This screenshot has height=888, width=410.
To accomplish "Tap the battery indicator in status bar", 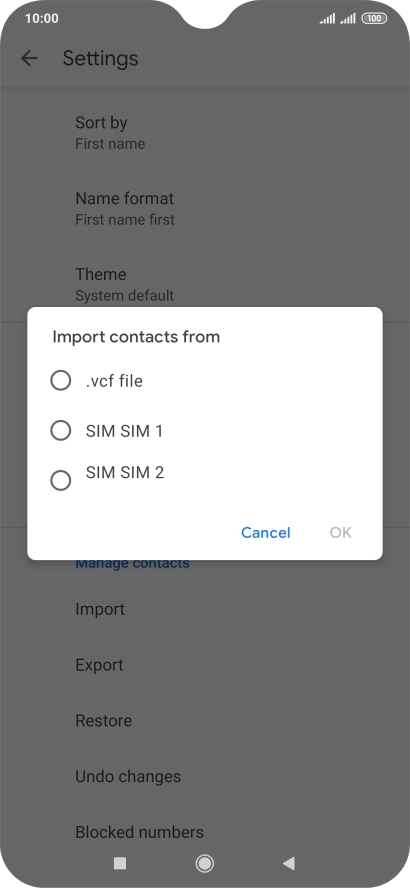I will tap(374, 19).
